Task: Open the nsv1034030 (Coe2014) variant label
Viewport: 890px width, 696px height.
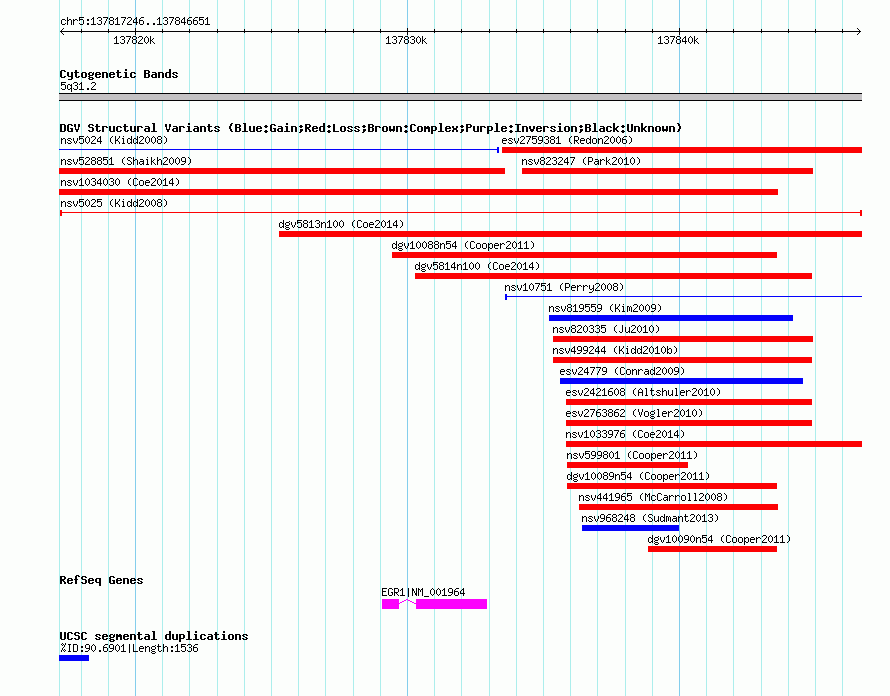Action: pos(120,182)
